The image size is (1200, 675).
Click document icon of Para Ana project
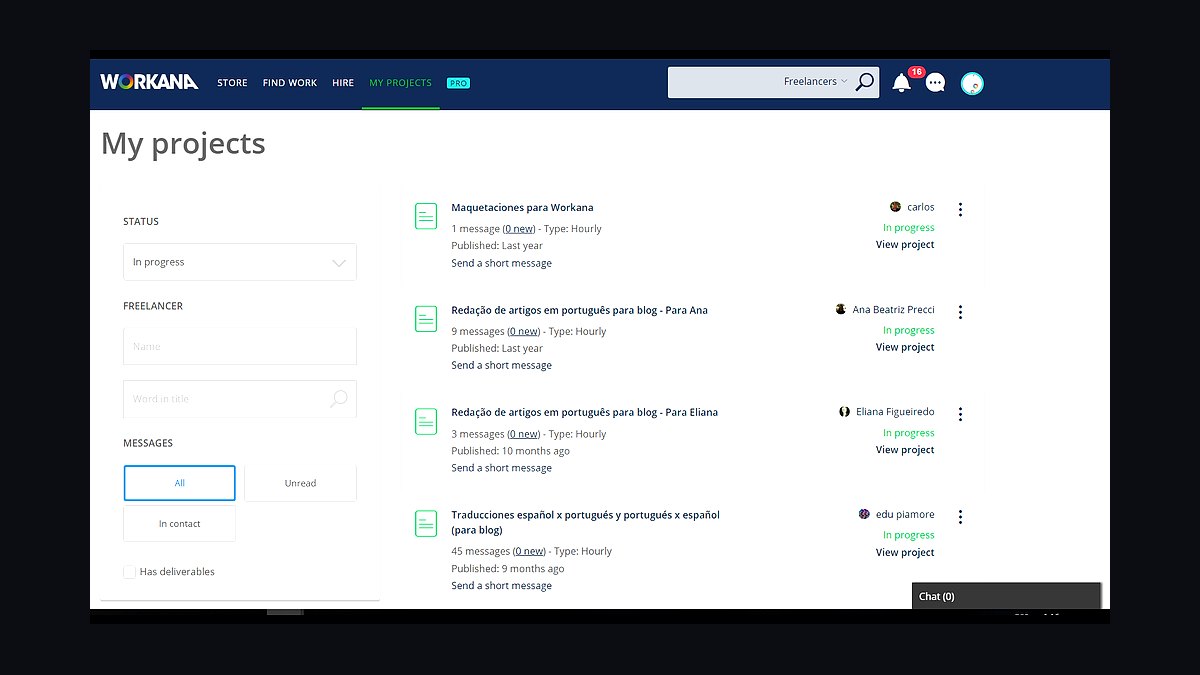click(x=426, y=319)
